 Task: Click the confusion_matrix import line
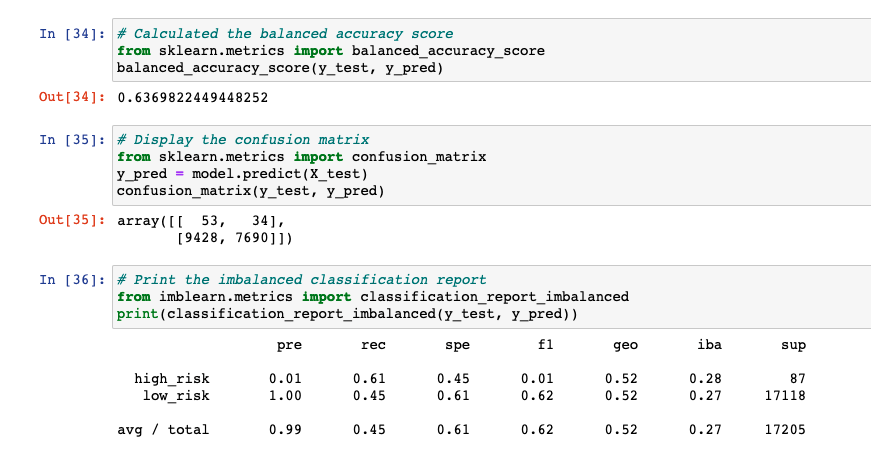[302, 157]
